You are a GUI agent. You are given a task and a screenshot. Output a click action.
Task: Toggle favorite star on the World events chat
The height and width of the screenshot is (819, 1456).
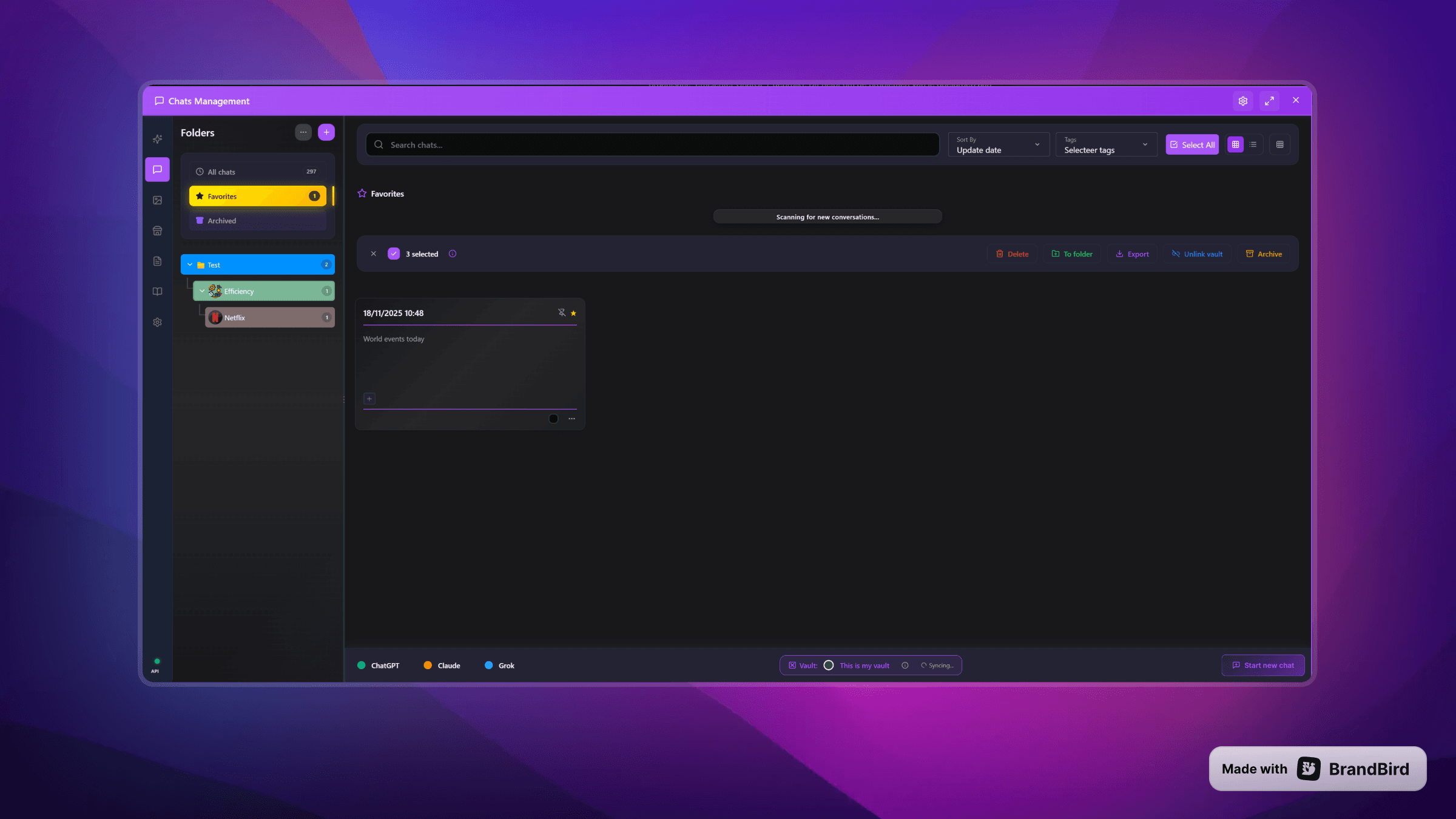coord(573,313)
